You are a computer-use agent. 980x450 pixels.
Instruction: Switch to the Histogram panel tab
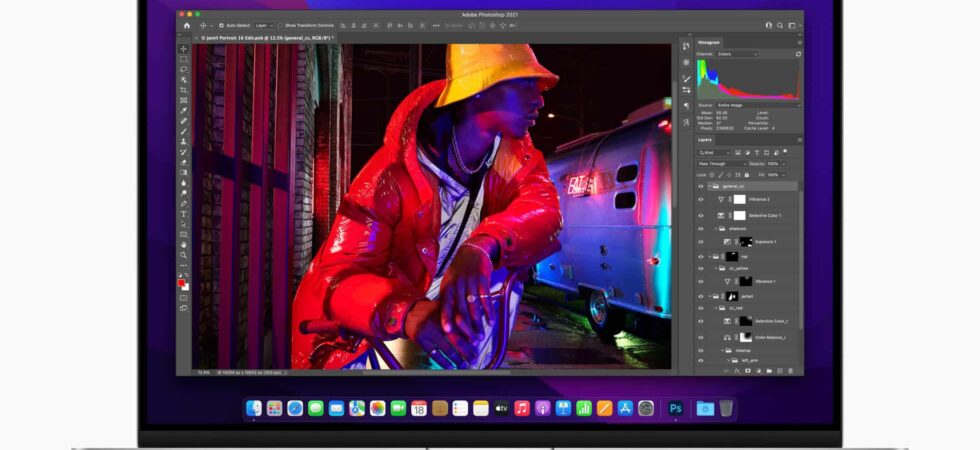(x=709, y=42)
